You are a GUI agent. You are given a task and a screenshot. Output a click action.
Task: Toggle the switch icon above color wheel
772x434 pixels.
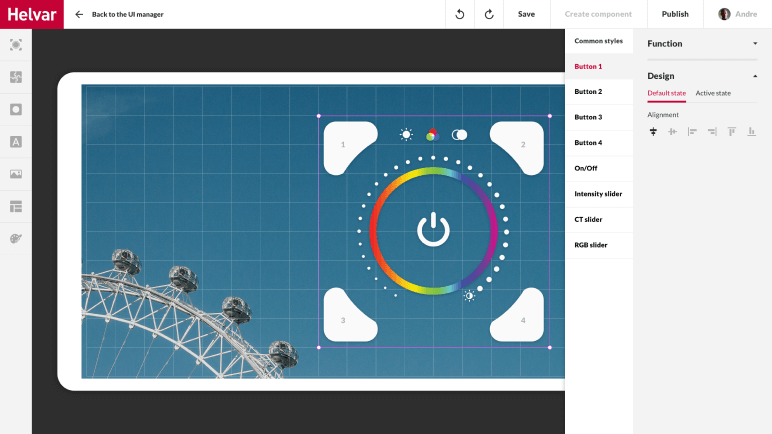tap(459, 134)
